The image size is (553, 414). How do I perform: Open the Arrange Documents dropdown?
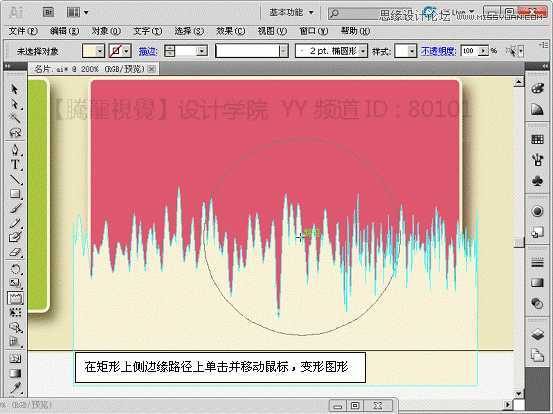coord(78,13)
